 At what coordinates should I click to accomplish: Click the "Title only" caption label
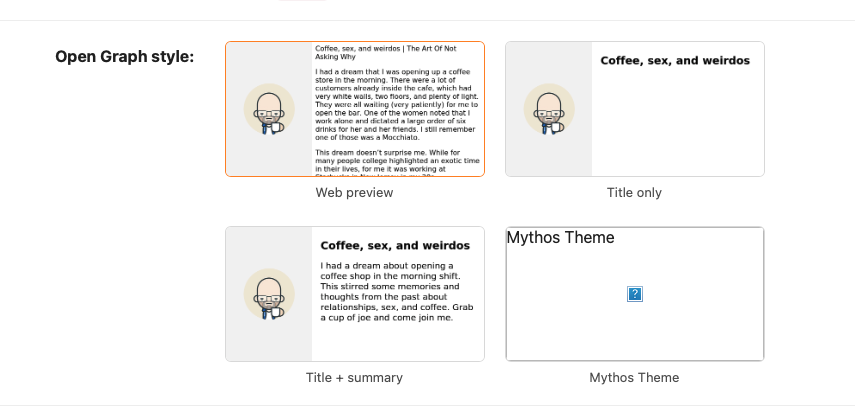634,192
